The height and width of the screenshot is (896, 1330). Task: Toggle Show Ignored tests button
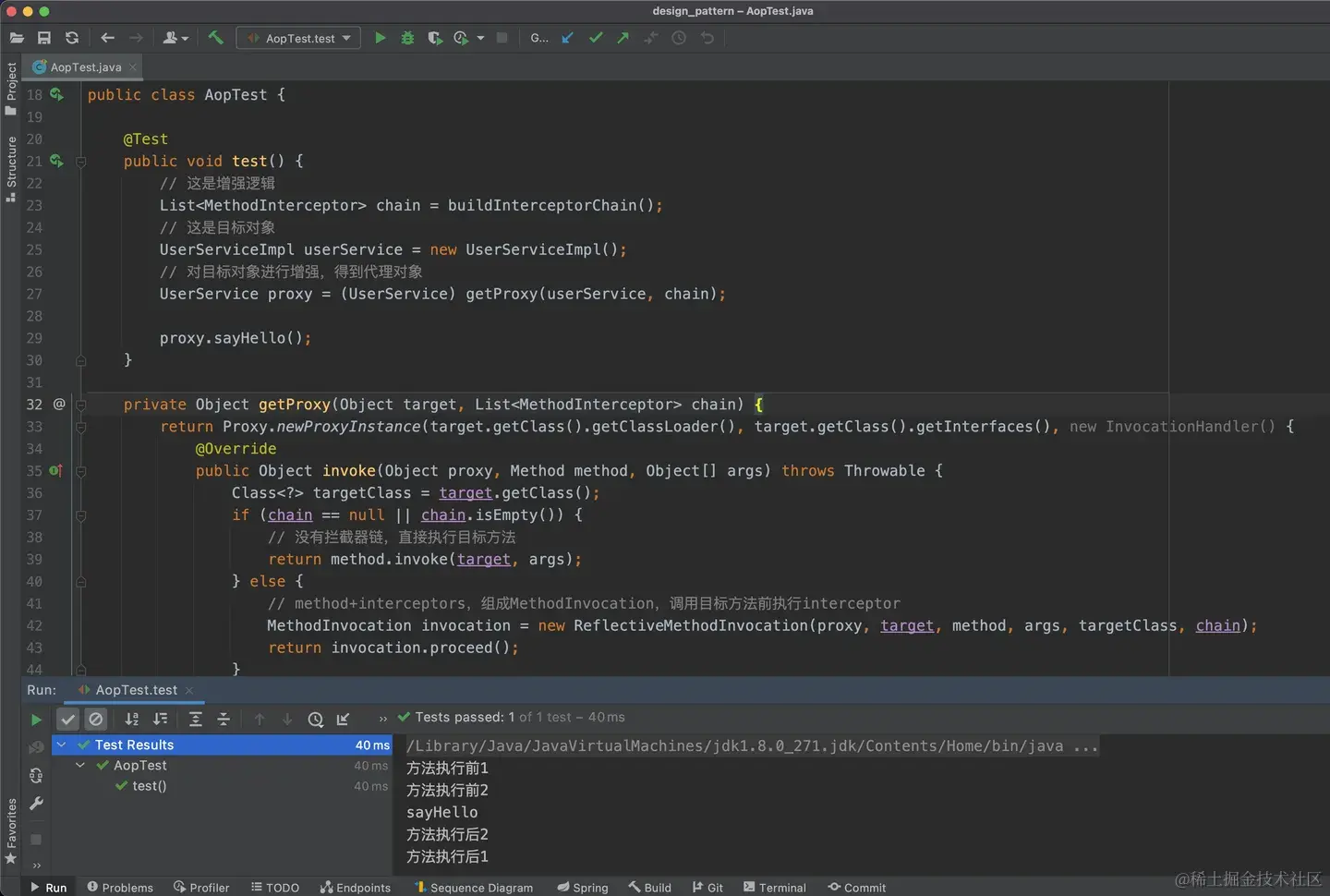(x=96, y=719)
